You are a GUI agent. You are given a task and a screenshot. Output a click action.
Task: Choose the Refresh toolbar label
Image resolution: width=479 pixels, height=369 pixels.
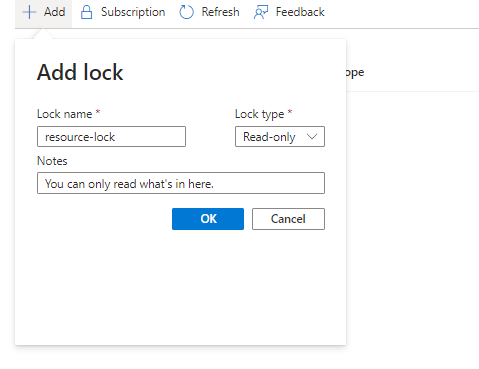click(220, 12)
